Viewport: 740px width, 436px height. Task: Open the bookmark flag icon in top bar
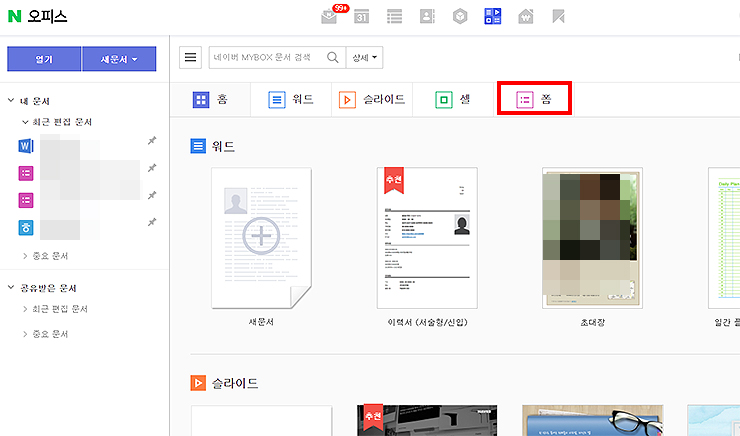[x=558, y=17]
